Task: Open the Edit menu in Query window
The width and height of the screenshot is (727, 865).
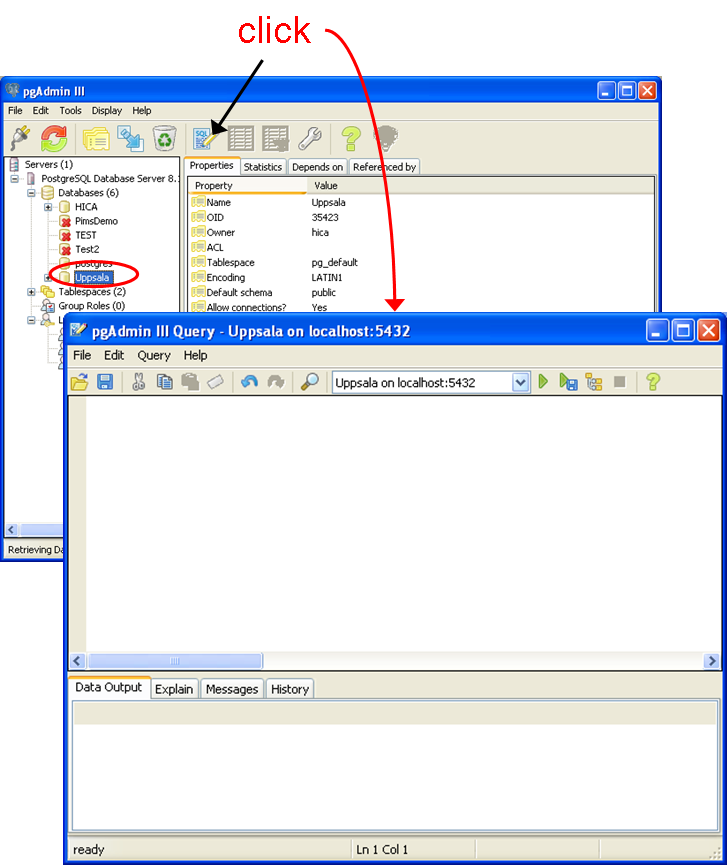Action: pos(114,355)
